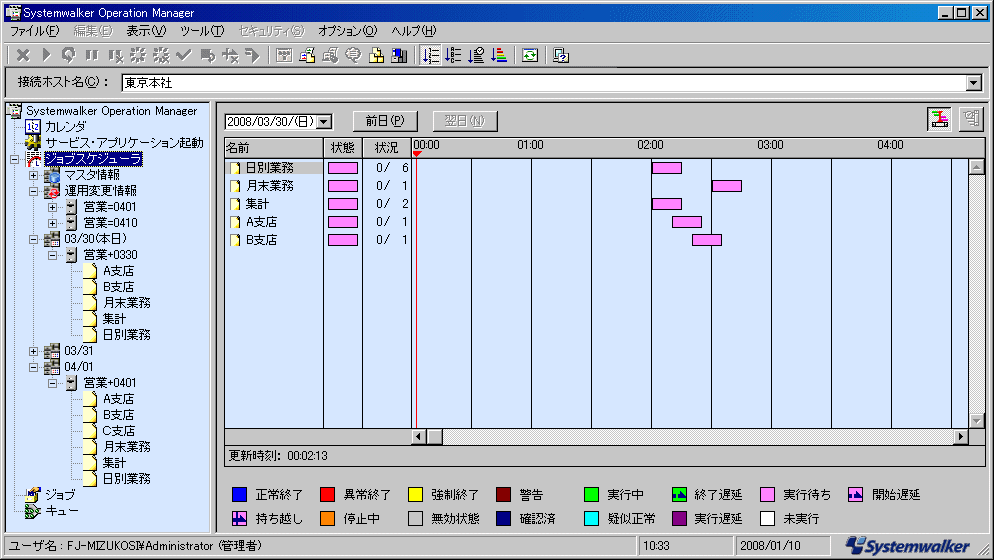Click the play (start) arrow toolbar icon
994x560 pixels.
[x=46, y=56]
